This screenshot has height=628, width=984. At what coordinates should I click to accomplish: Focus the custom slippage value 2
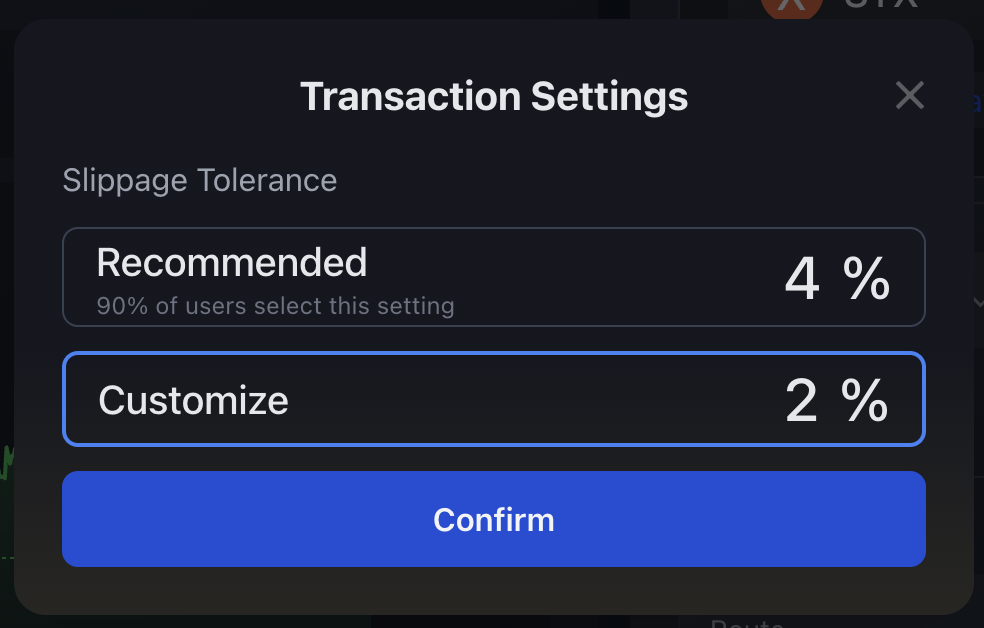pos(801,400)
